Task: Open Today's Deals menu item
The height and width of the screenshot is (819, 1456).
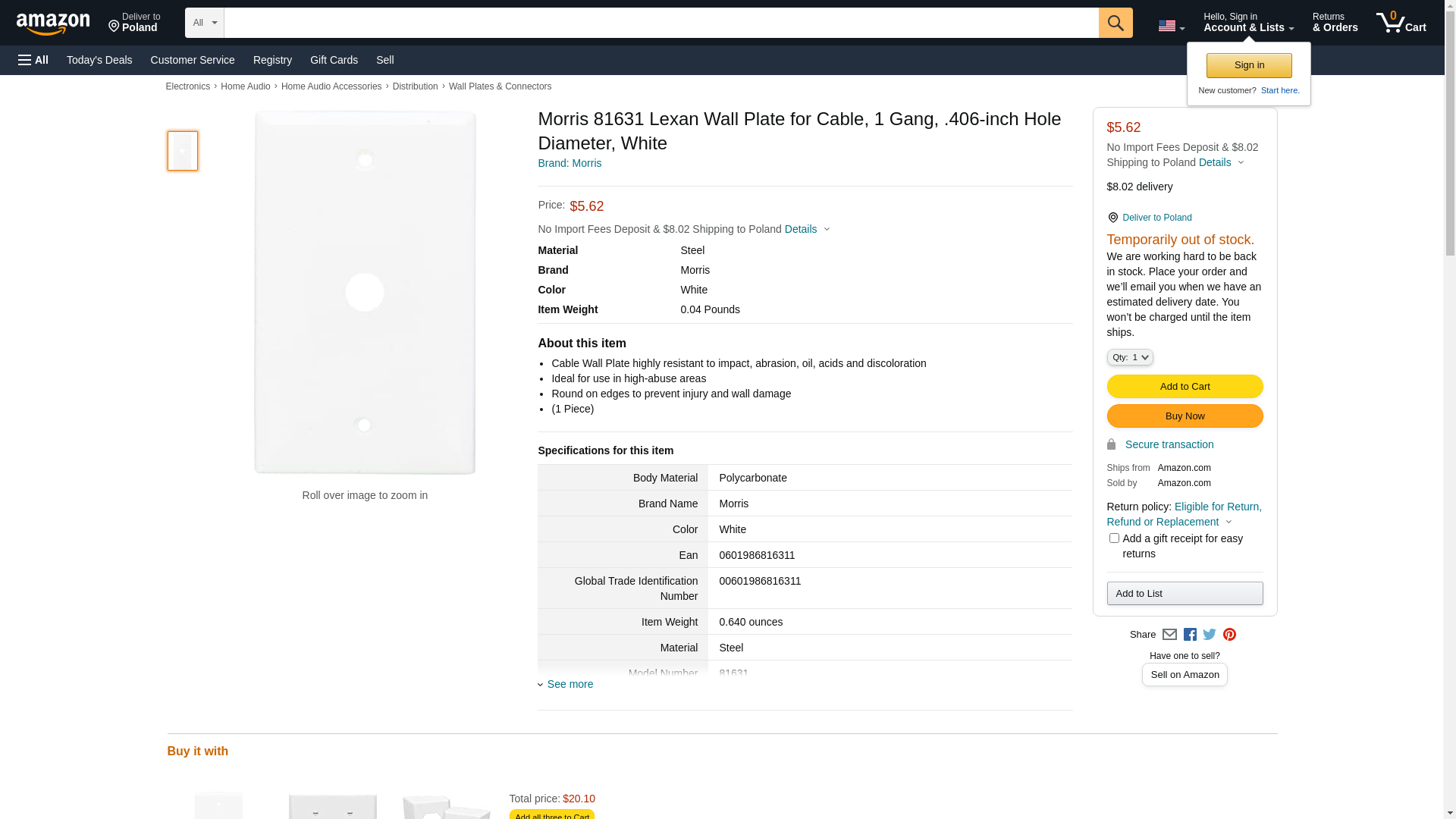Action: coord(99,60)
